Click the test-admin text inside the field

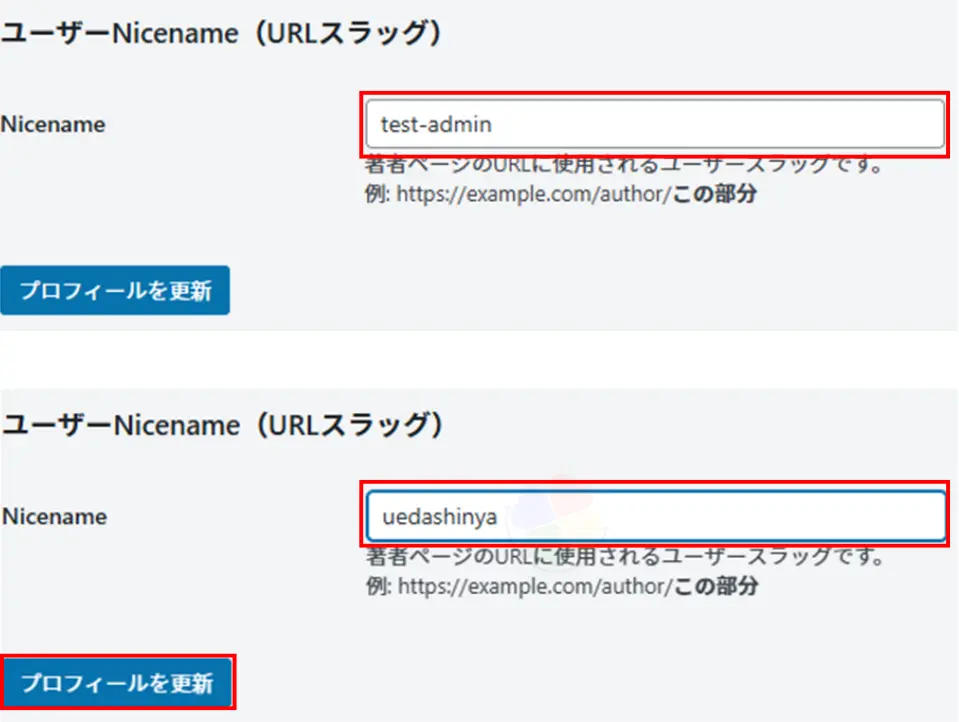(x=436, y=124)
